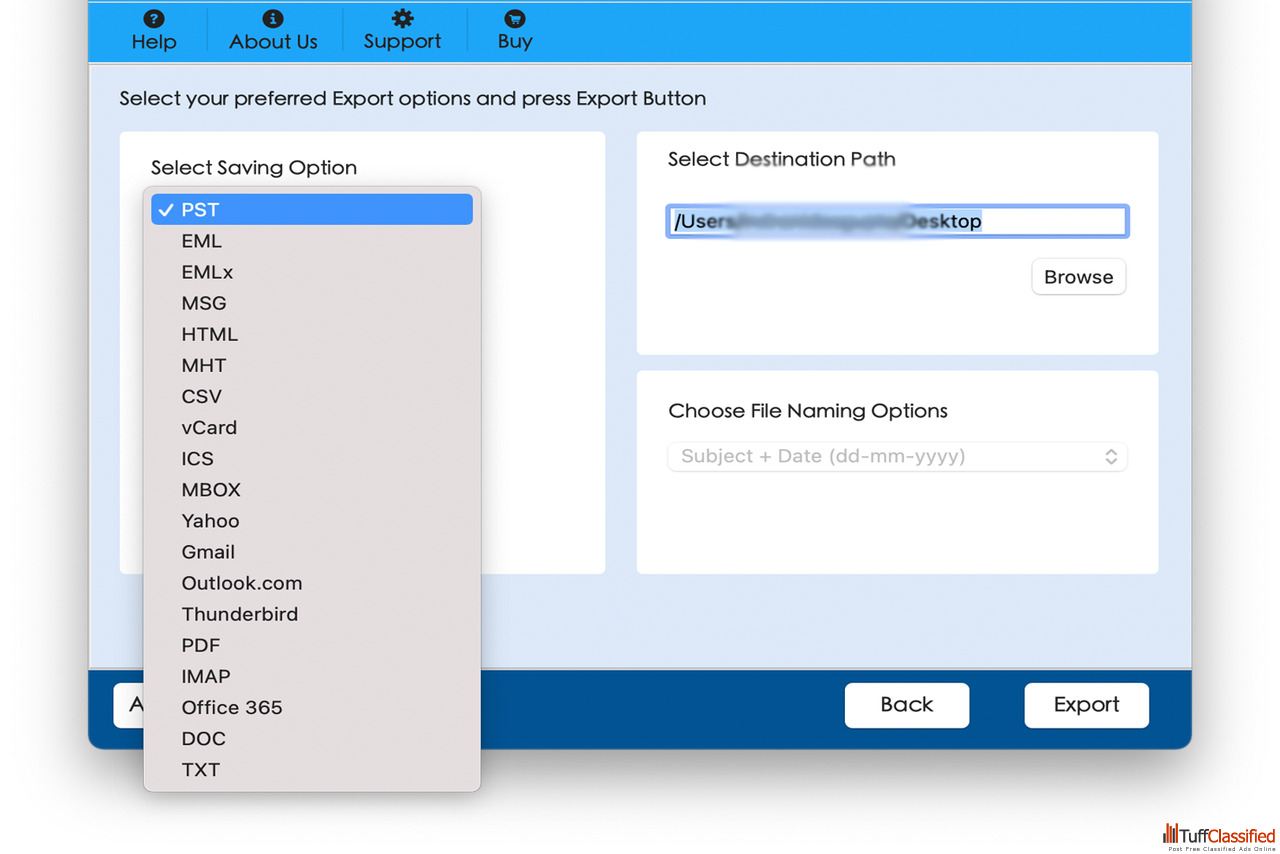Choose MBOX from the dropdown
Image resolution: width=1280 pixels, height=854 pixels.
(312, 489)
